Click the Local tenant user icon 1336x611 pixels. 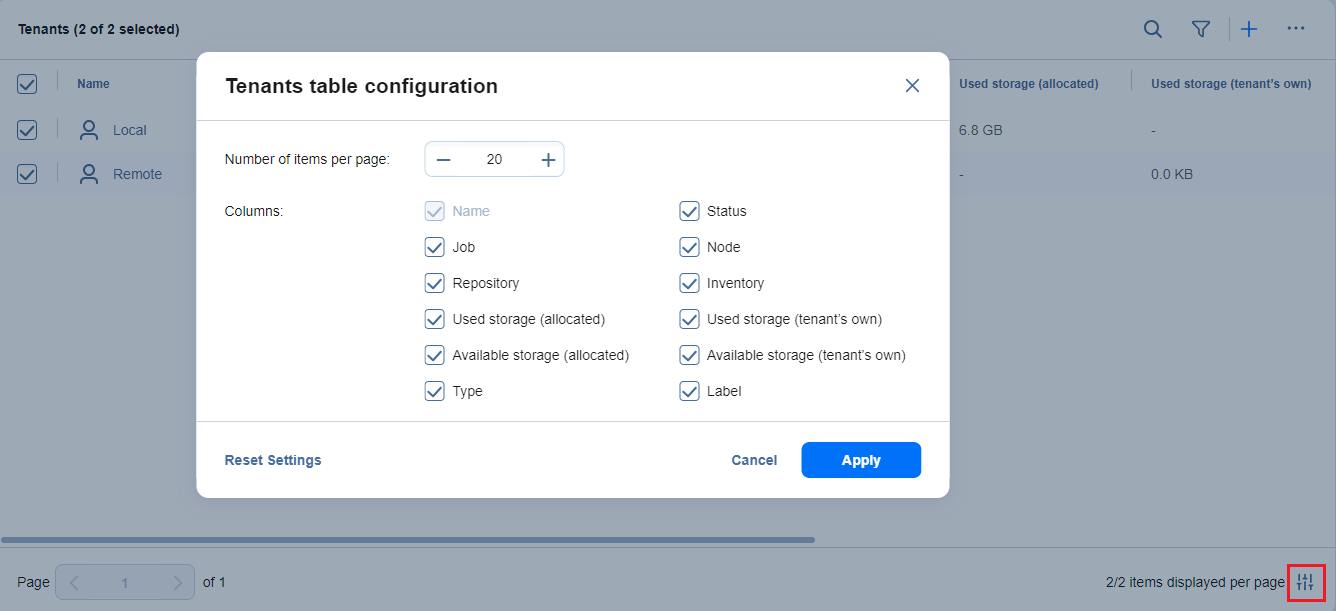[x=89, y=130]
